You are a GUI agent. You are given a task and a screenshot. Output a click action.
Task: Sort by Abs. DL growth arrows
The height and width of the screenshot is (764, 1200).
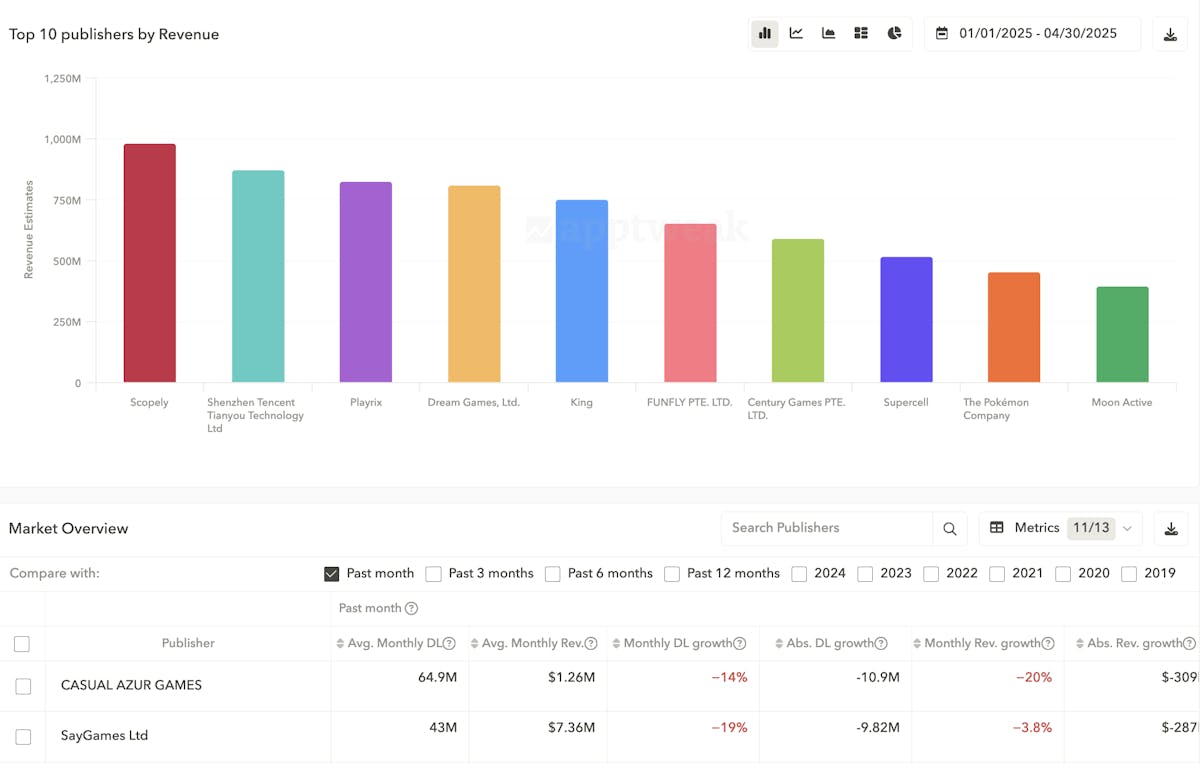tap(779, 644)
